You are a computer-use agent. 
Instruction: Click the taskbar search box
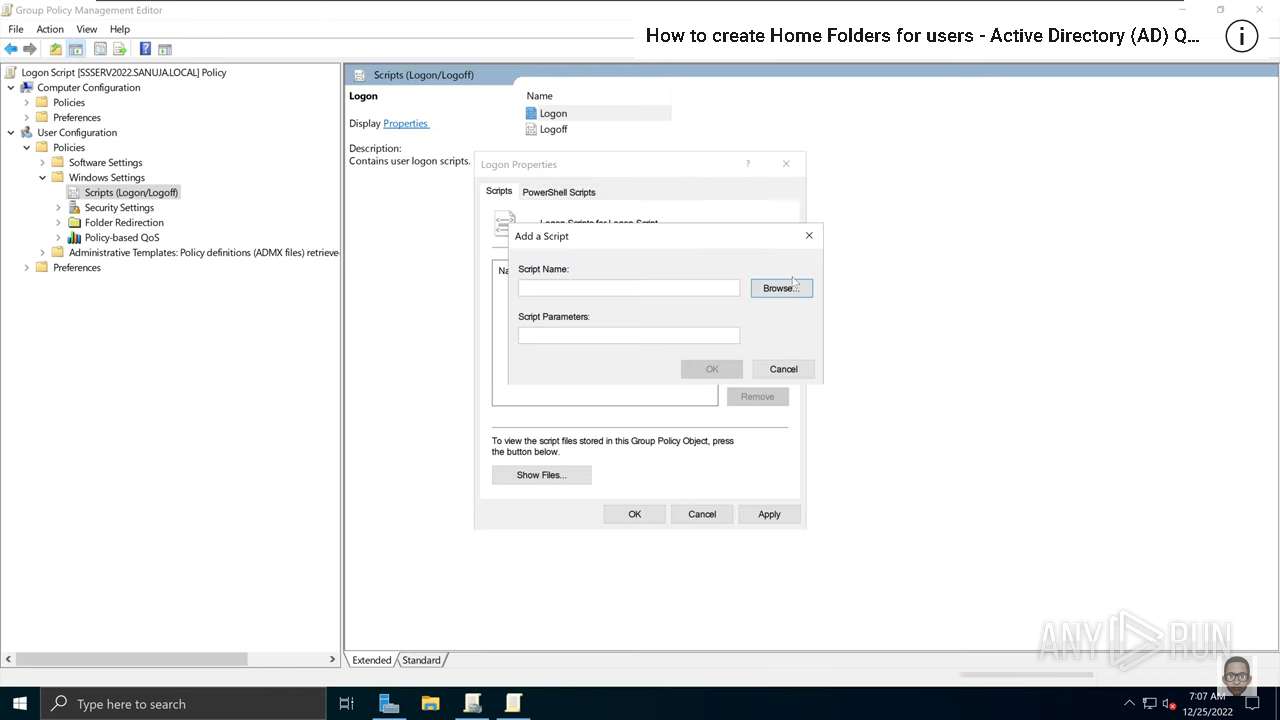pyautogui.click(x=183, y=704)
